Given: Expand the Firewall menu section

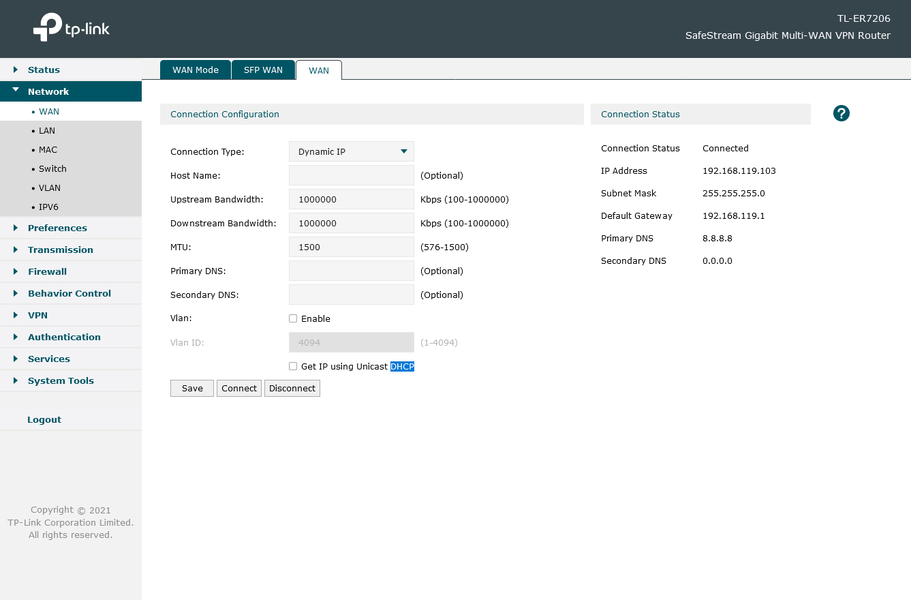Looking at the screenshot, I should tap(71, 271).
